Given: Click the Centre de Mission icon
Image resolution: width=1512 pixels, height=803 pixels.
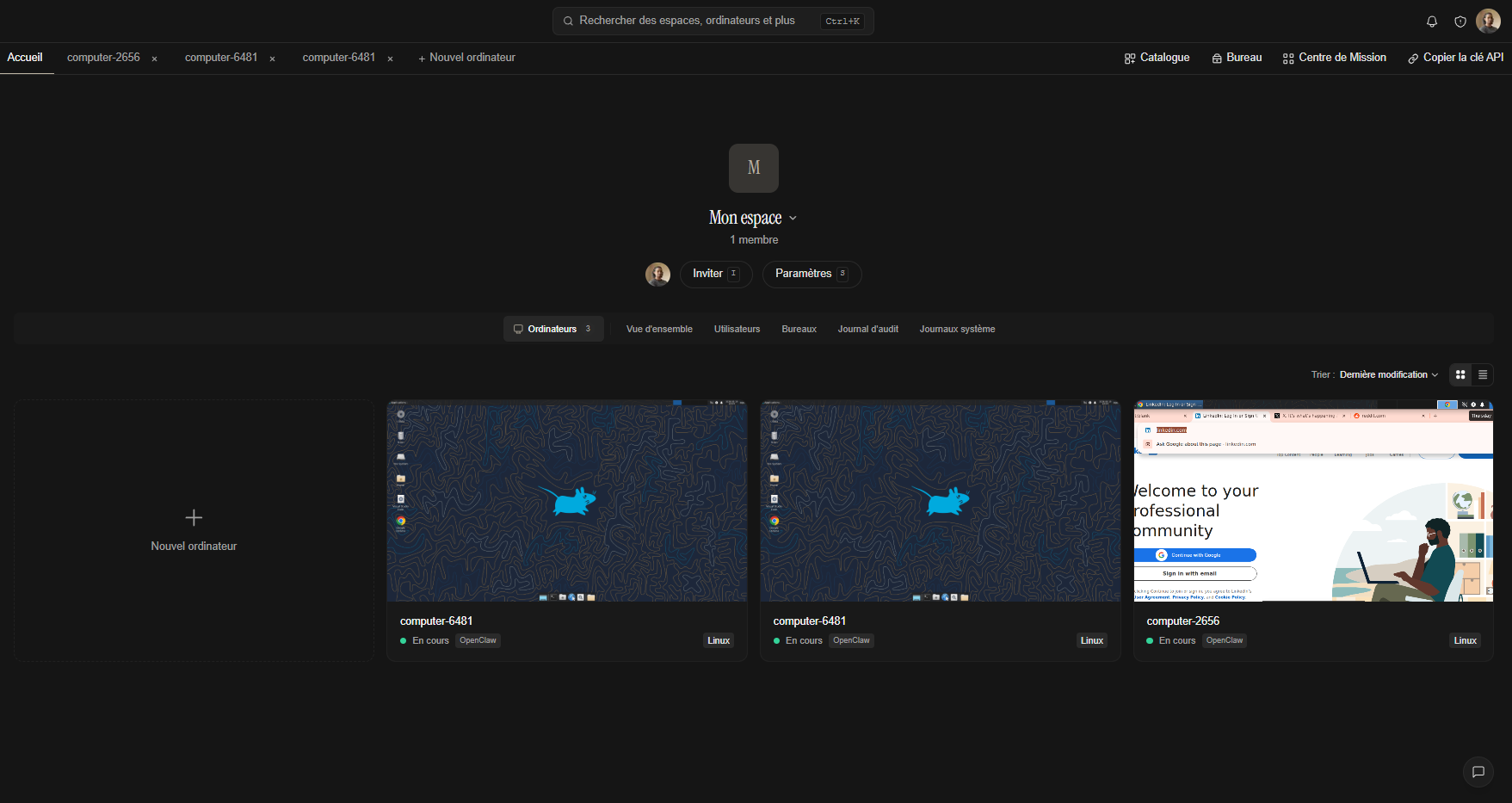Looking at the screenshot, I should pos(1288,58).
